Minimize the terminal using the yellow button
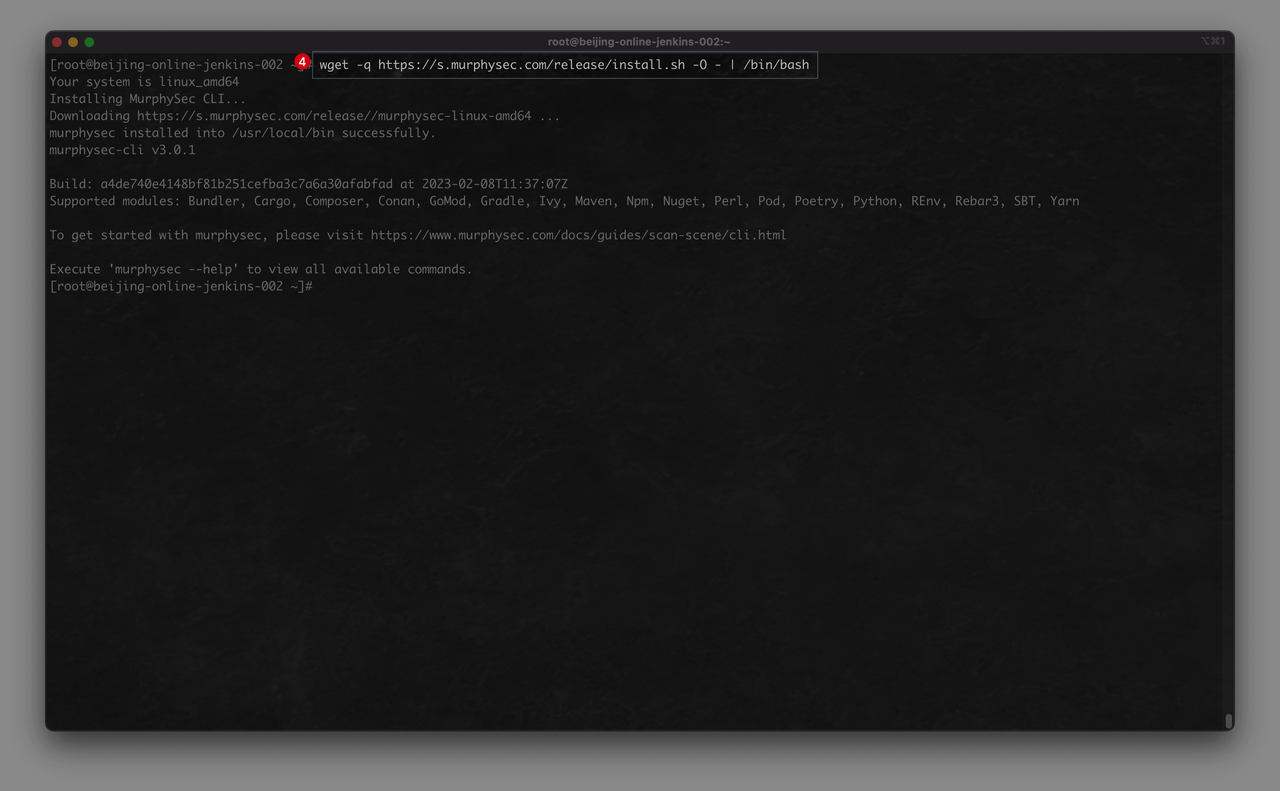 (x=73, y=42)
